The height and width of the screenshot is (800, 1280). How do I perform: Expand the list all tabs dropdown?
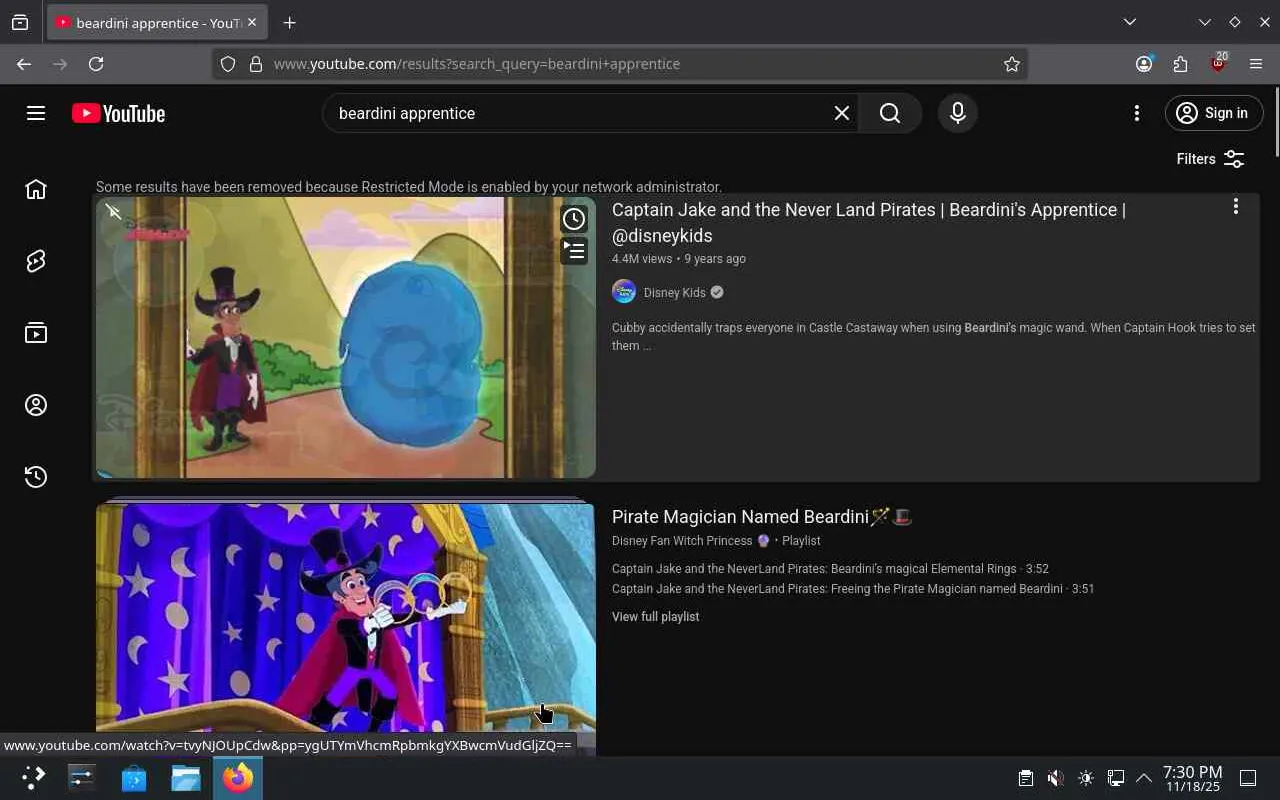point(1130,22)
